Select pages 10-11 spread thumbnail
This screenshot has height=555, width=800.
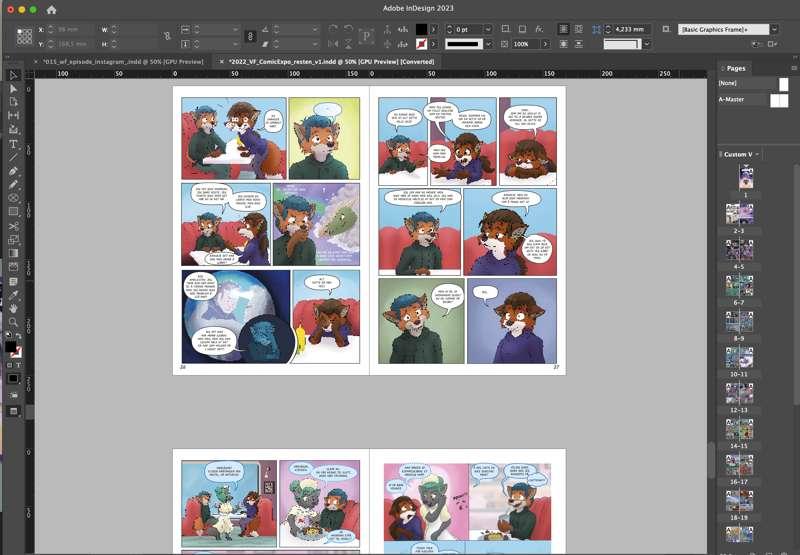[739, 357]
